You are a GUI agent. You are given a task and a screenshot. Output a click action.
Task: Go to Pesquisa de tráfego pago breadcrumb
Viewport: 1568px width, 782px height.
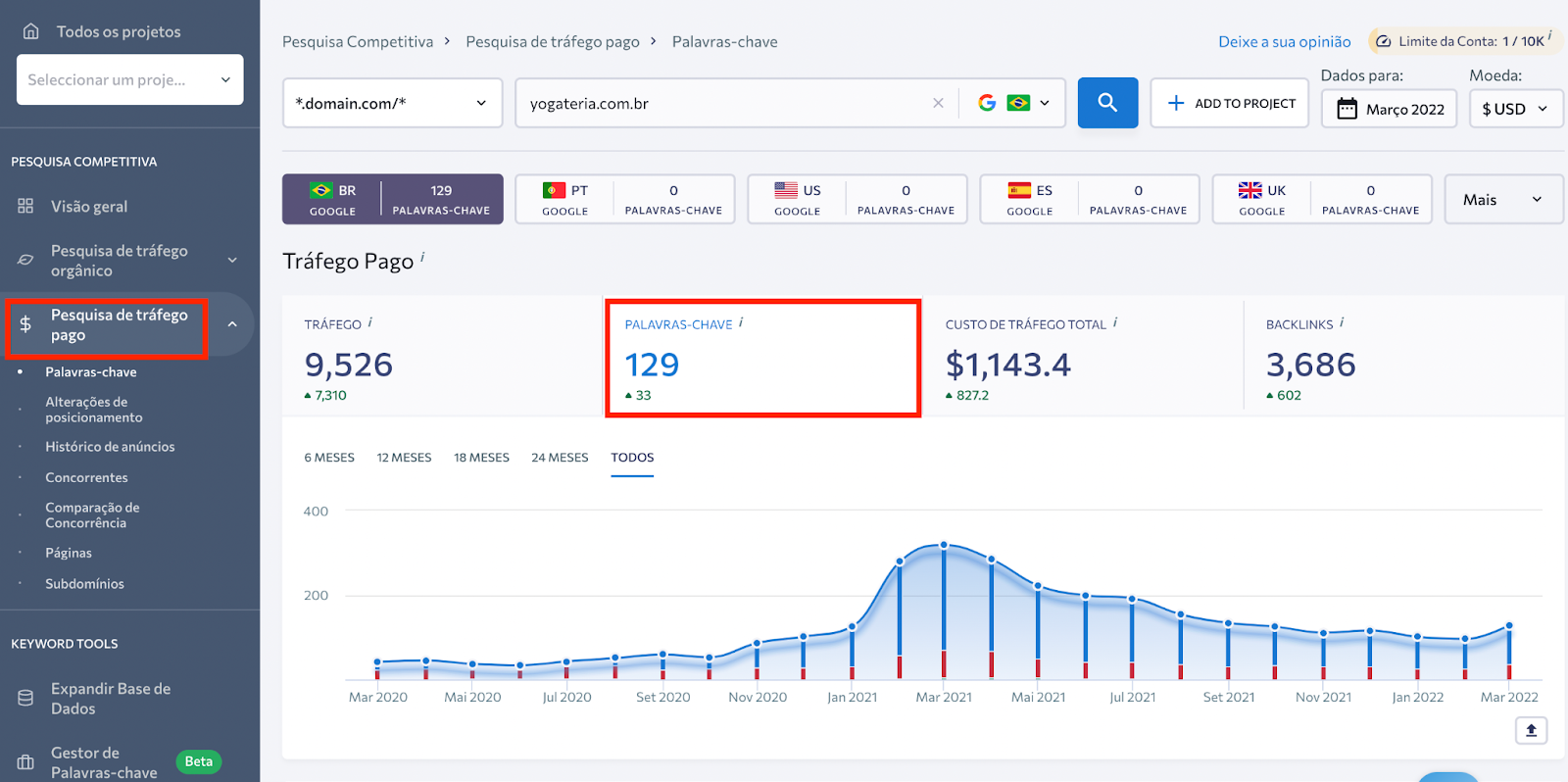553,42
